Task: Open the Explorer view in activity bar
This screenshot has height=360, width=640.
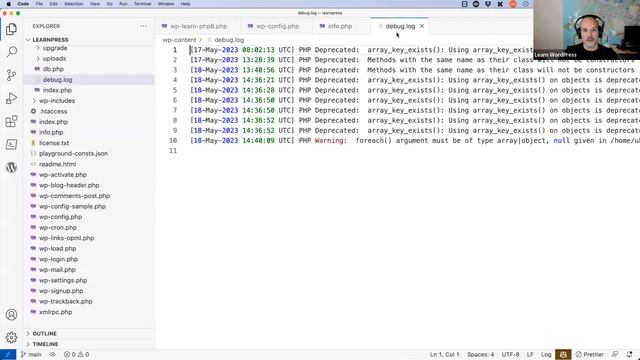Action: [11, 29]
